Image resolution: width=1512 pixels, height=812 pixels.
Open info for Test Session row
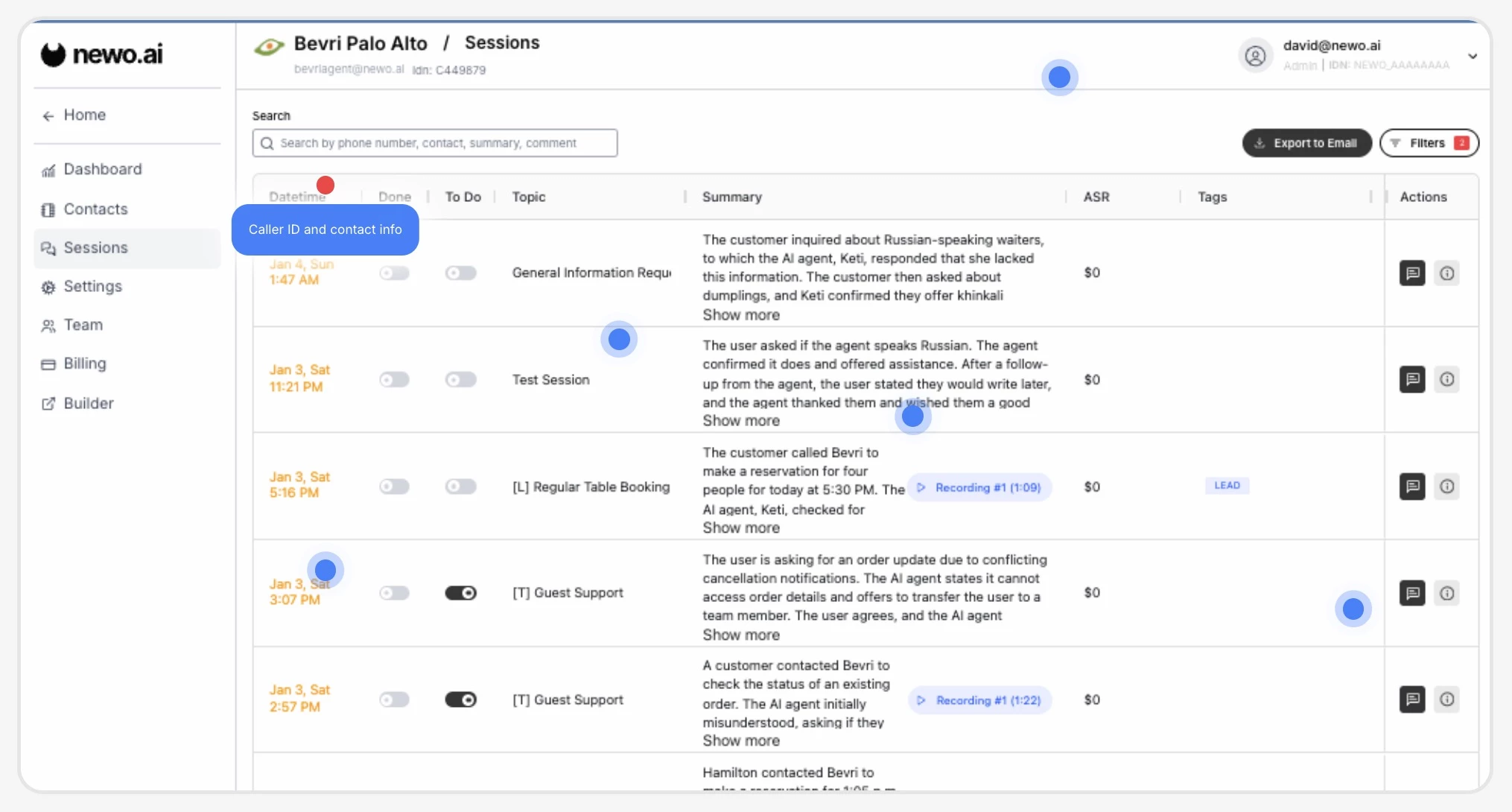tap(1446, 379)
